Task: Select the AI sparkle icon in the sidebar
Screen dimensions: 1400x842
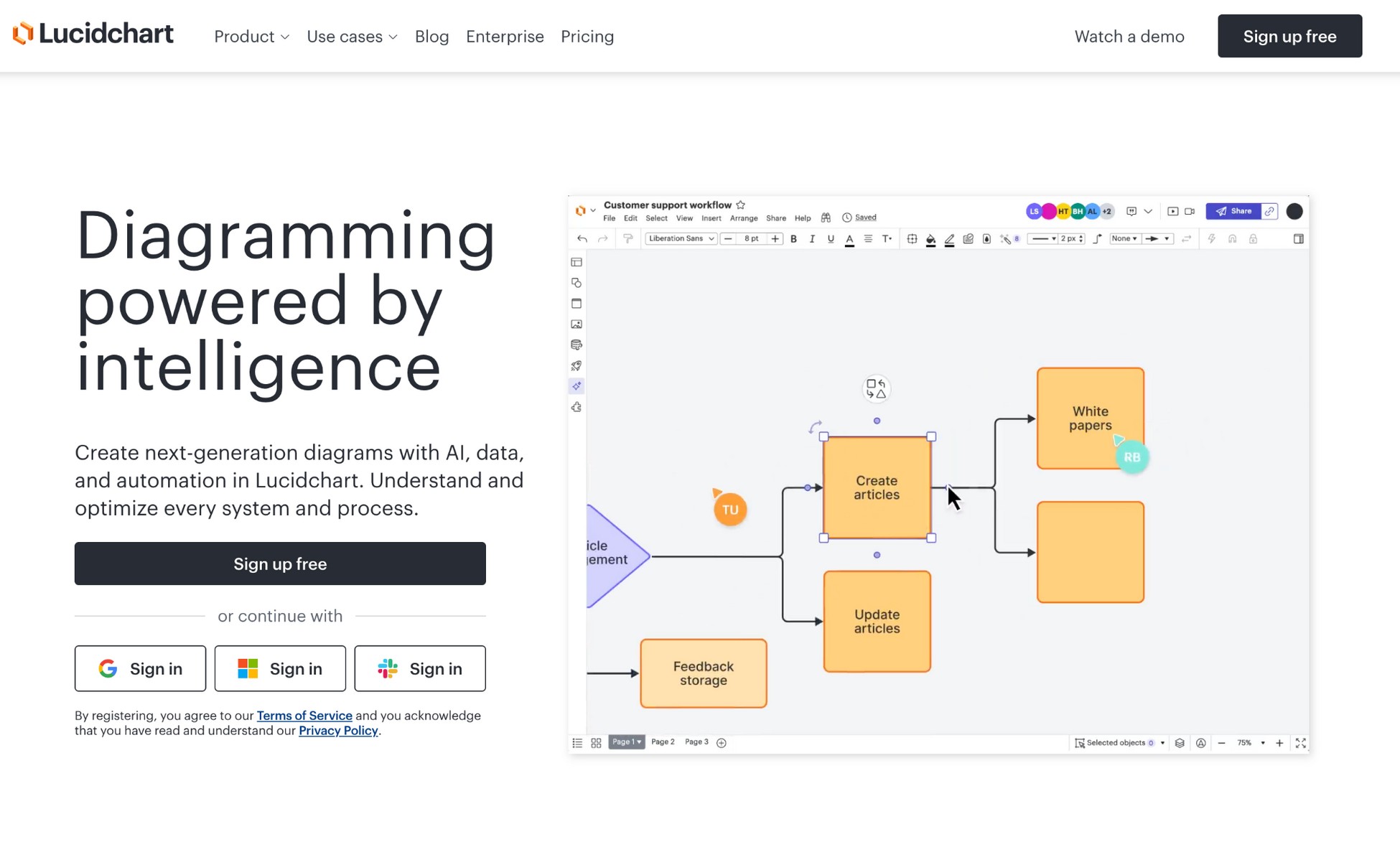Action: pyautogui.click(x=576, y=386)
